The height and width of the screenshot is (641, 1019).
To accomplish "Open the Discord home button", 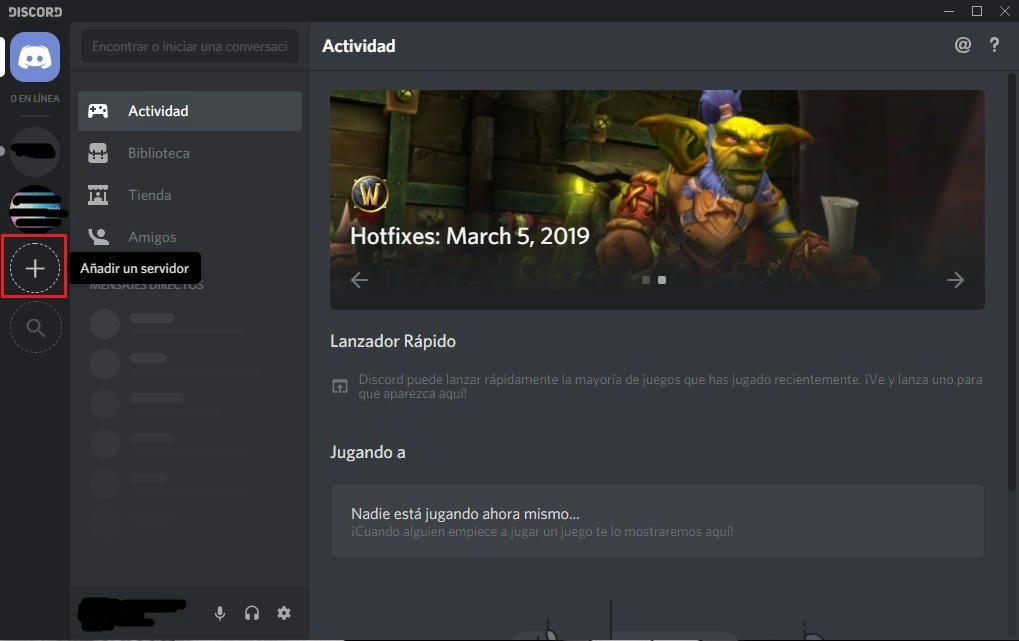I will (35, 57).
